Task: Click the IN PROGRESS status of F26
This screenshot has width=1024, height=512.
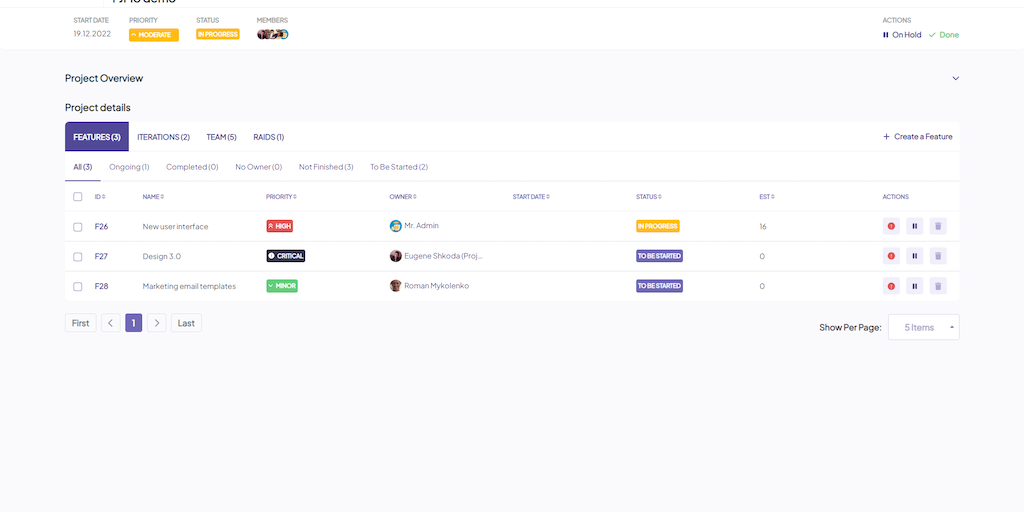Action: coord(658,226)
